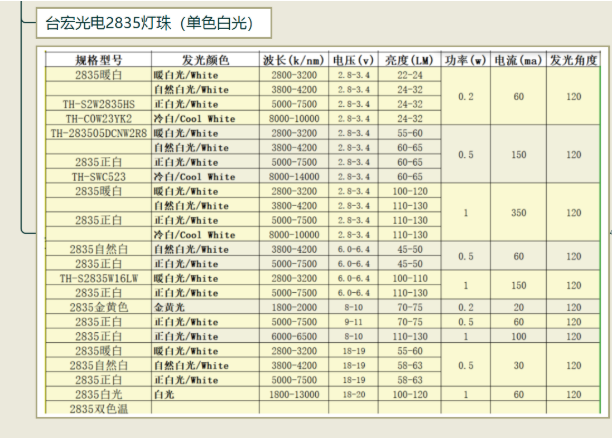Select the TH-S2W2835HS model cell
This screenshot has width=613, height=439.
point(98,104)
